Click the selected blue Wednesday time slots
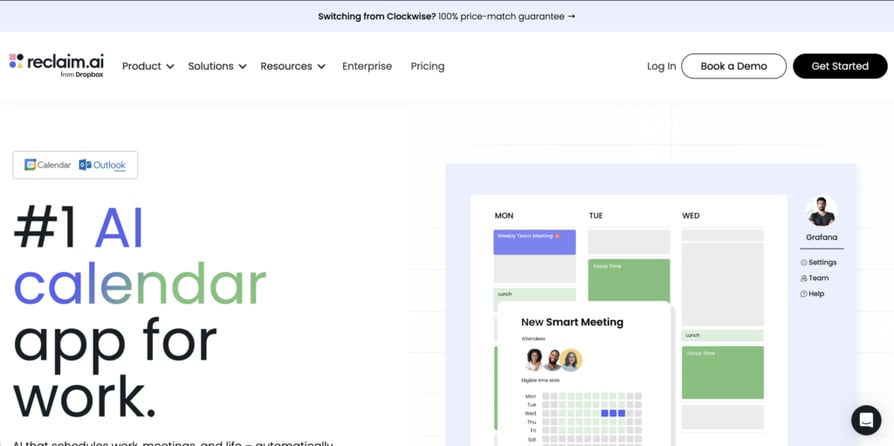Screen dimensions: 894x446 [613, 413]
